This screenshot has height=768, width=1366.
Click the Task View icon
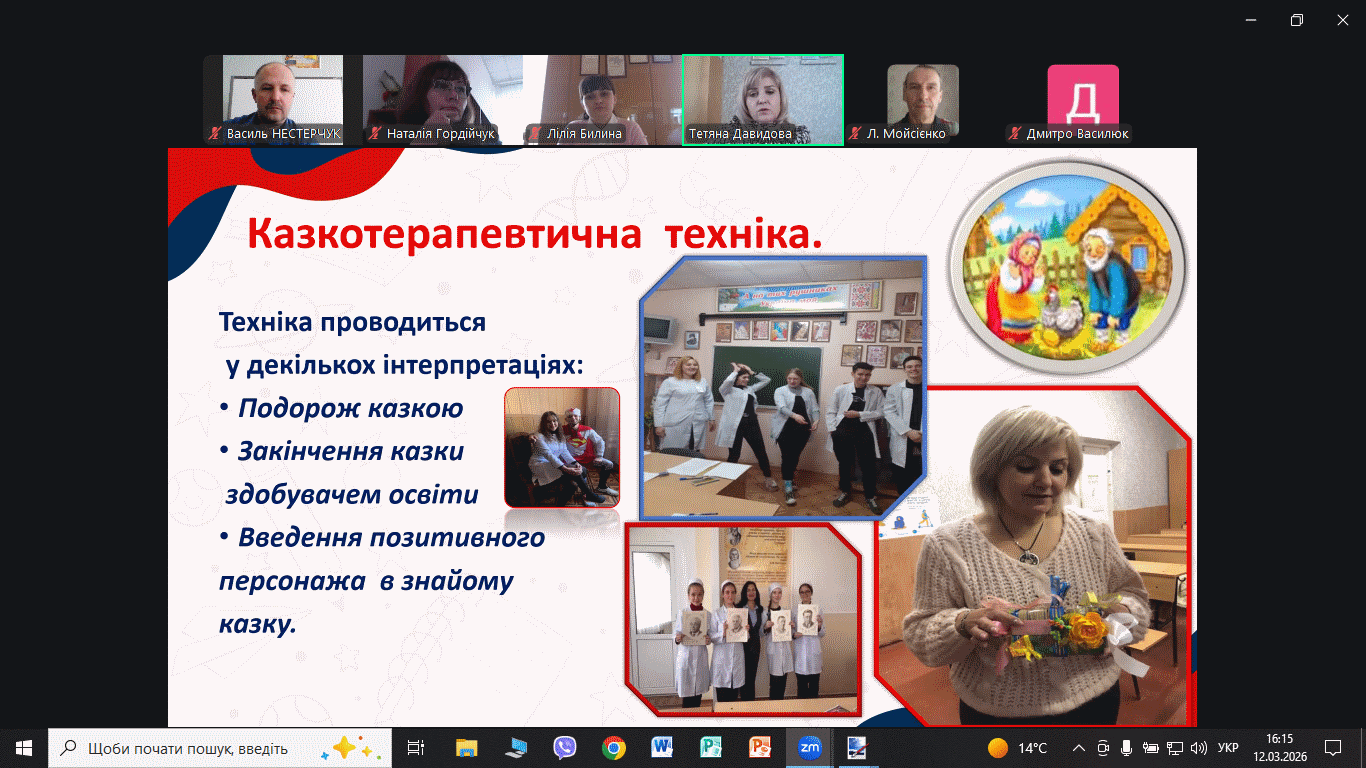(x=416, y=747)
